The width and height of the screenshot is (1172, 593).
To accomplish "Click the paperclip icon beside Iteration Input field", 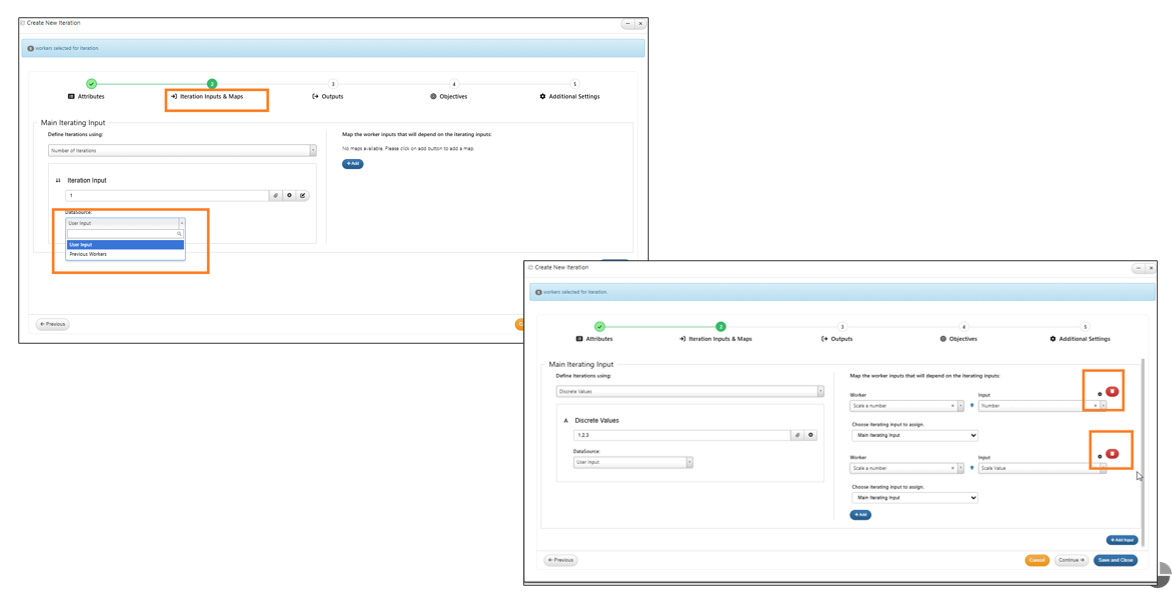I will click(275, 196).
